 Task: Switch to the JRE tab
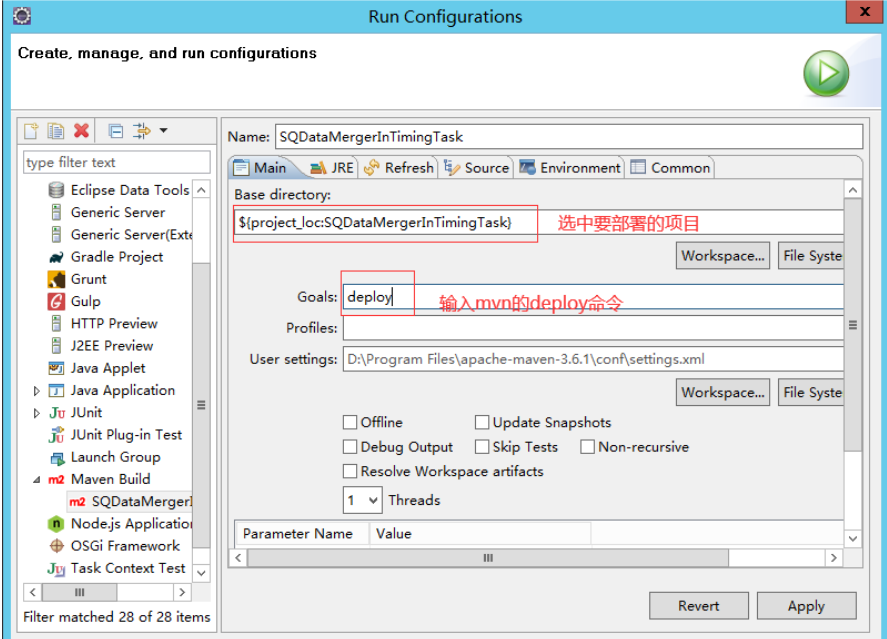[x=333, y=168]
